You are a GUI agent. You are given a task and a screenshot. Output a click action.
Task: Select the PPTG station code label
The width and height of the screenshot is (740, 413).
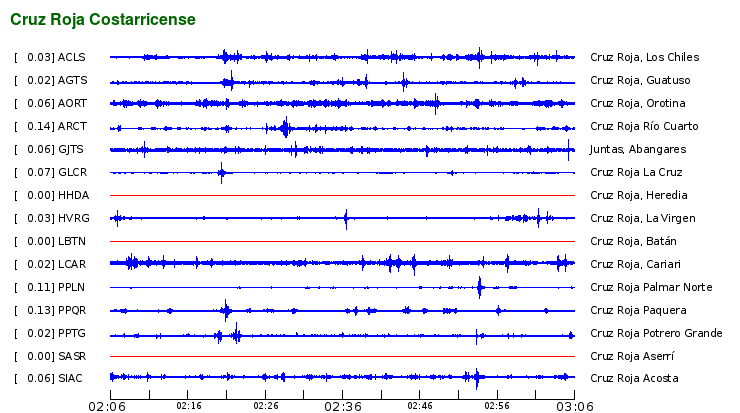tap(72, 334)
